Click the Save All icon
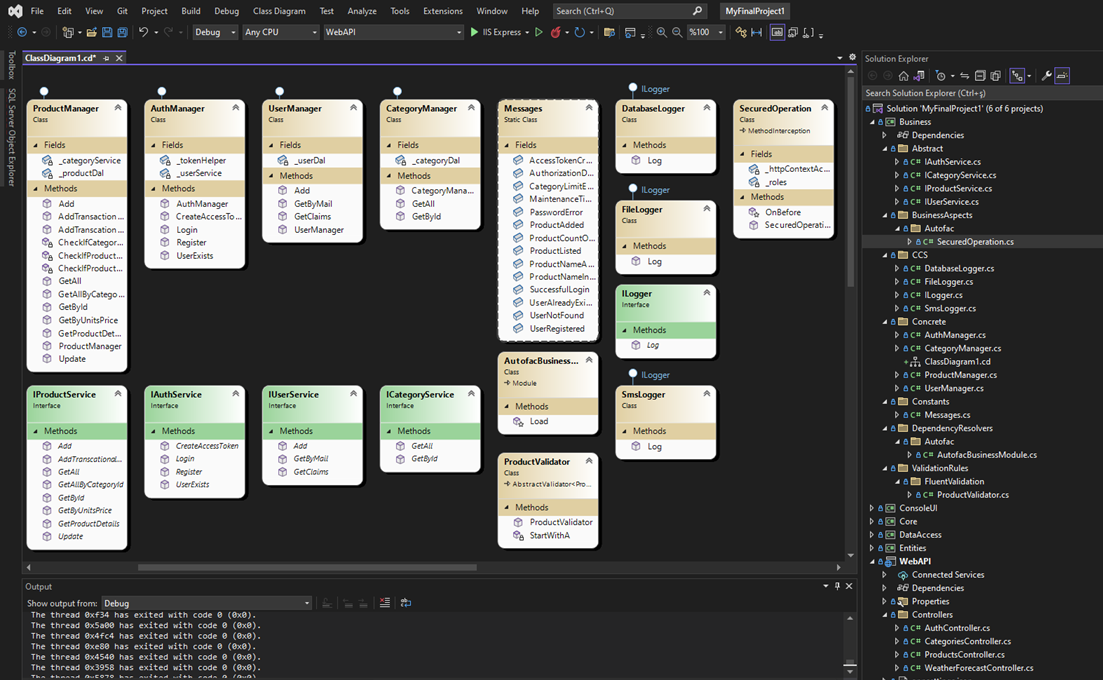Screen dimensions: 1103x680 click(122, 32)
